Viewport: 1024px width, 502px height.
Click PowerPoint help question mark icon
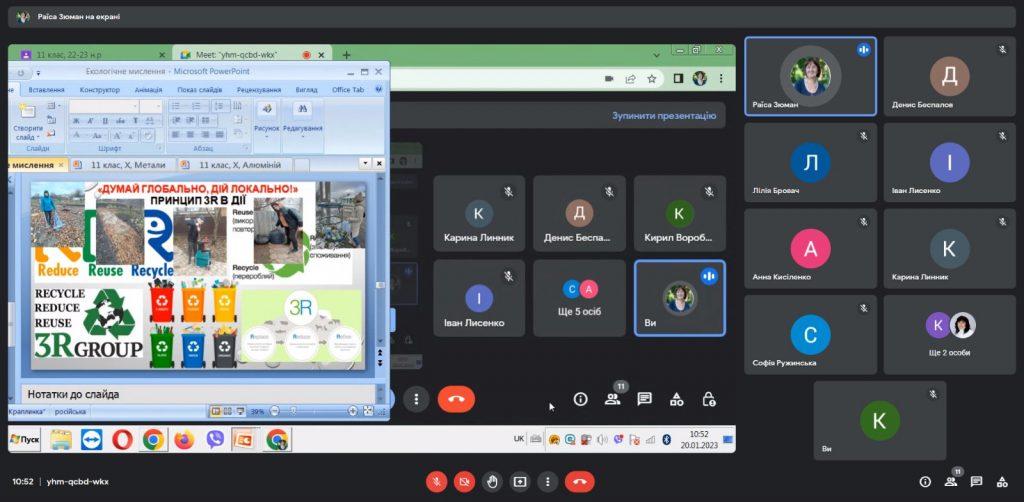378,89
